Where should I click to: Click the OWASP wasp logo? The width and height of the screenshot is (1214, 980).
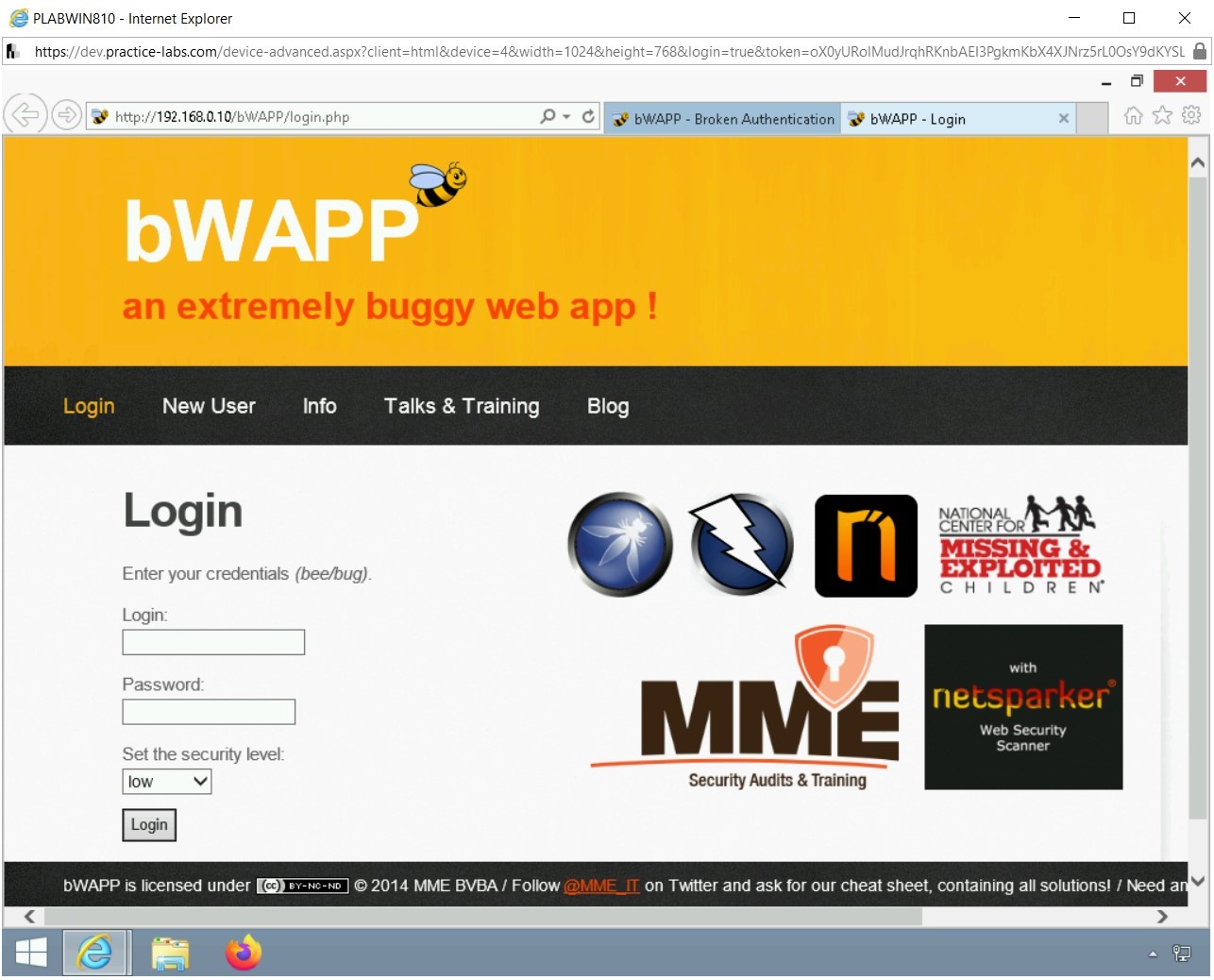(x=619, y=544)
